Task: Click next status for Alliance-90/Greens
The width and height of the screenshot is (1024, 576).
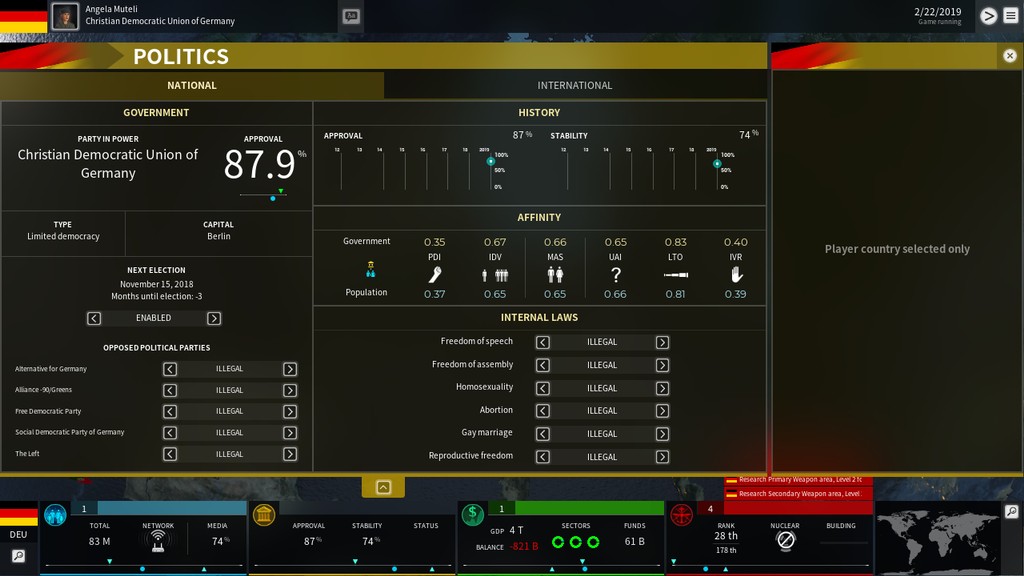Action: pos(290,391)
